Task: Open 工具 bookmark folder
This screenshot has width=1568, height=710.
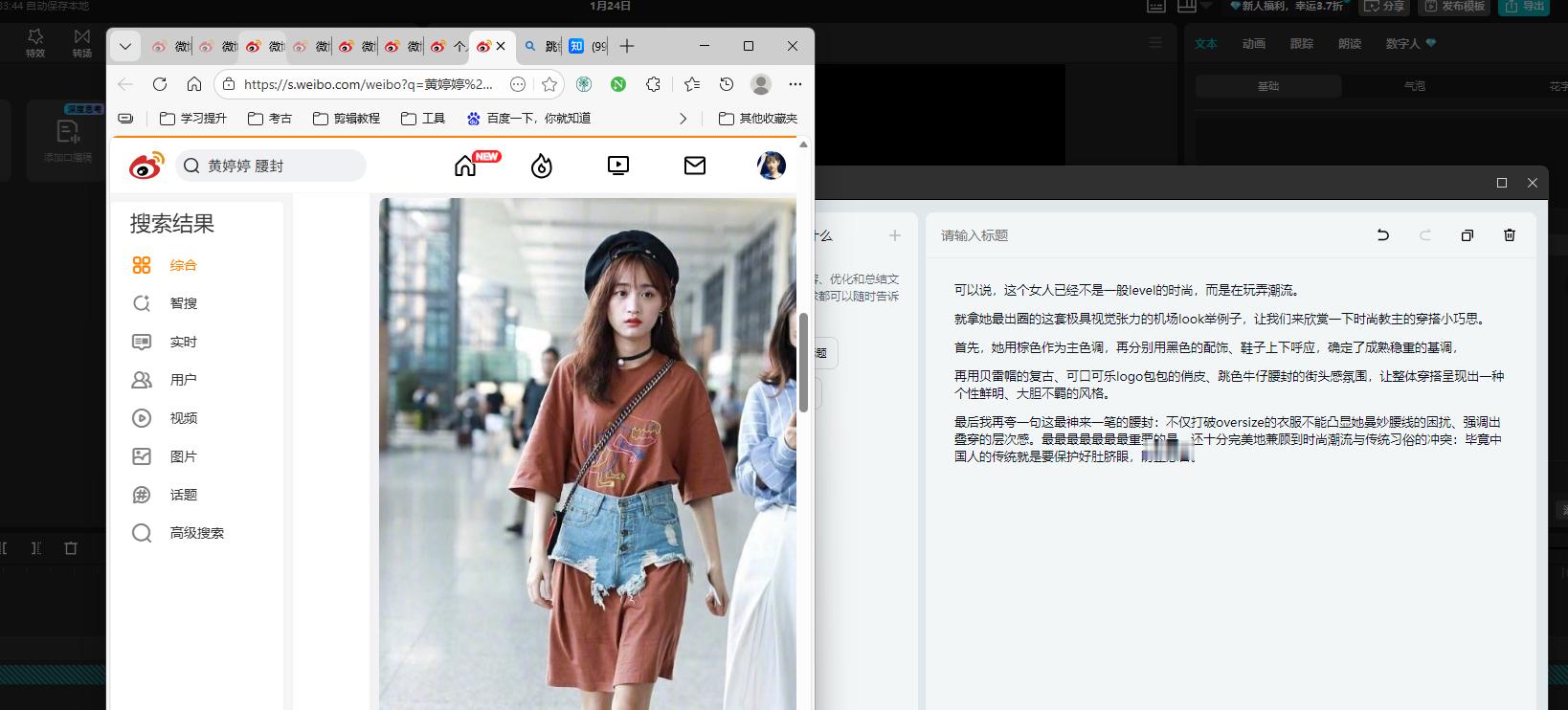Action: (423, 119)
